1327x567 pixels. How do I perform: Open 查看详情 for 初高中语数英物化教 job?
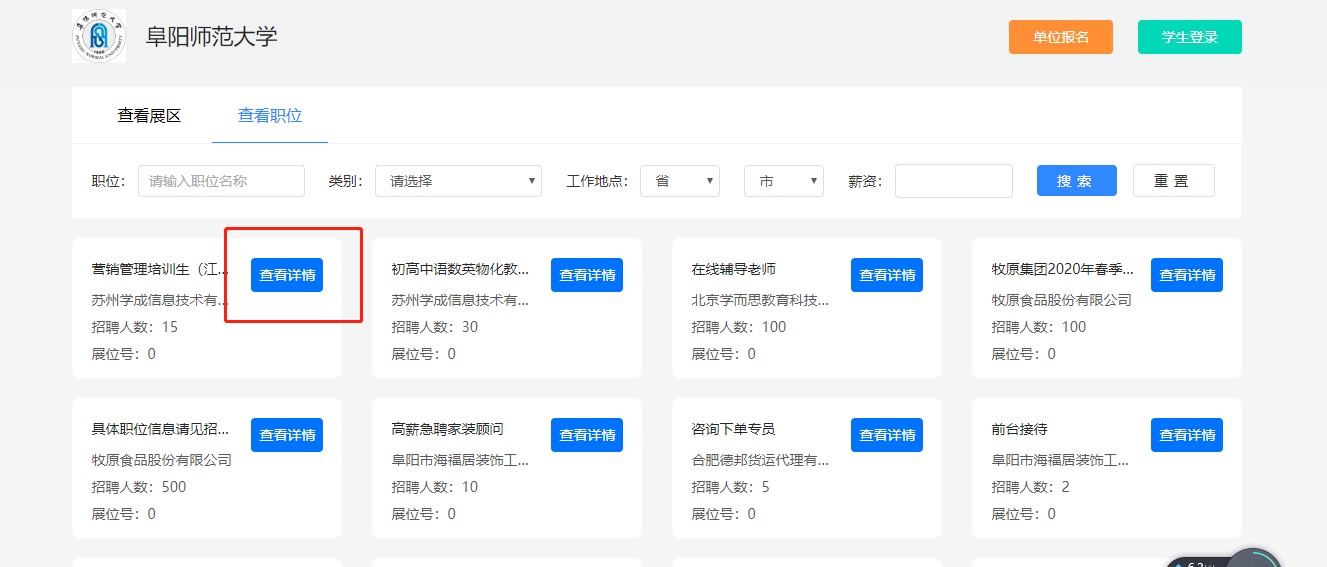pyautogui.click(x=587, y=275)
